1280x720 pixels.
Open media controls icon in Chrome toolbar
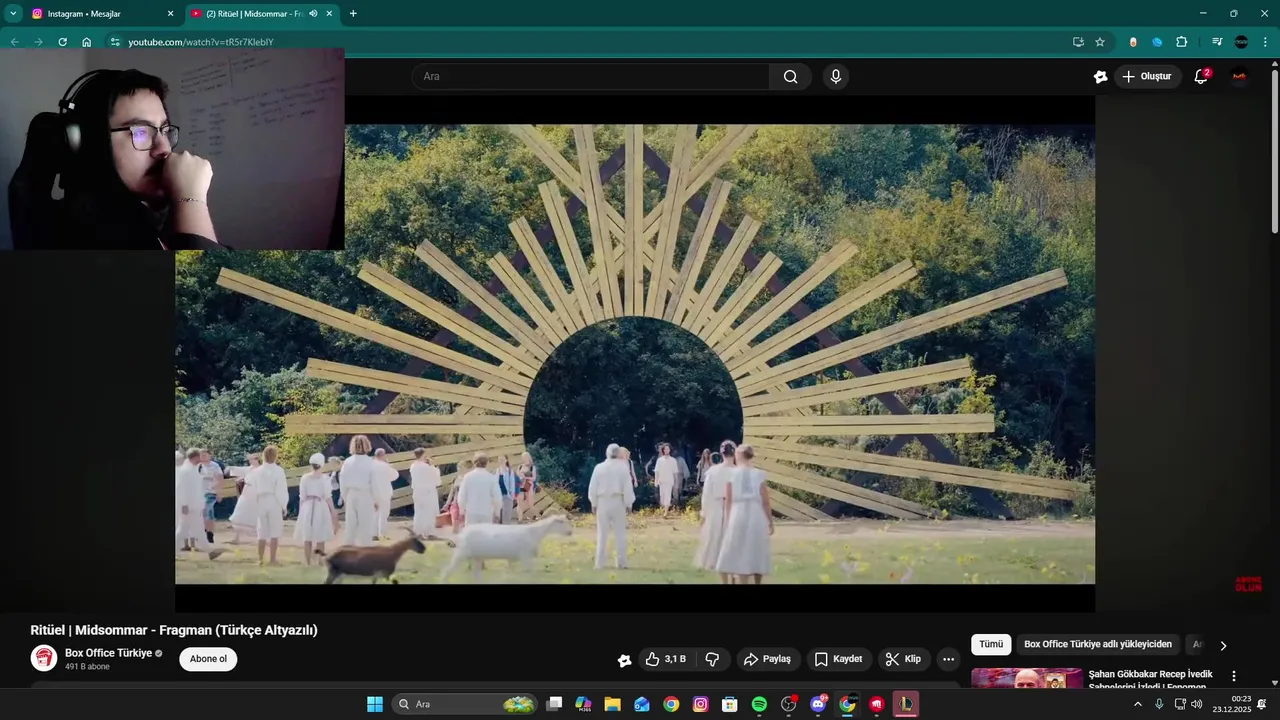[x=1217, y=42]
